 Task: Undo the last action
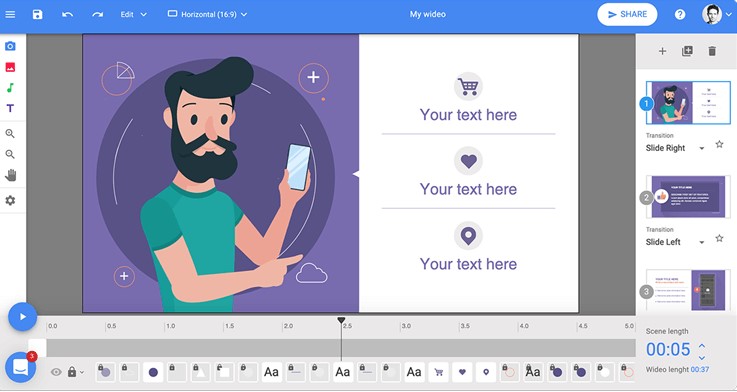[x=67, y=15]
